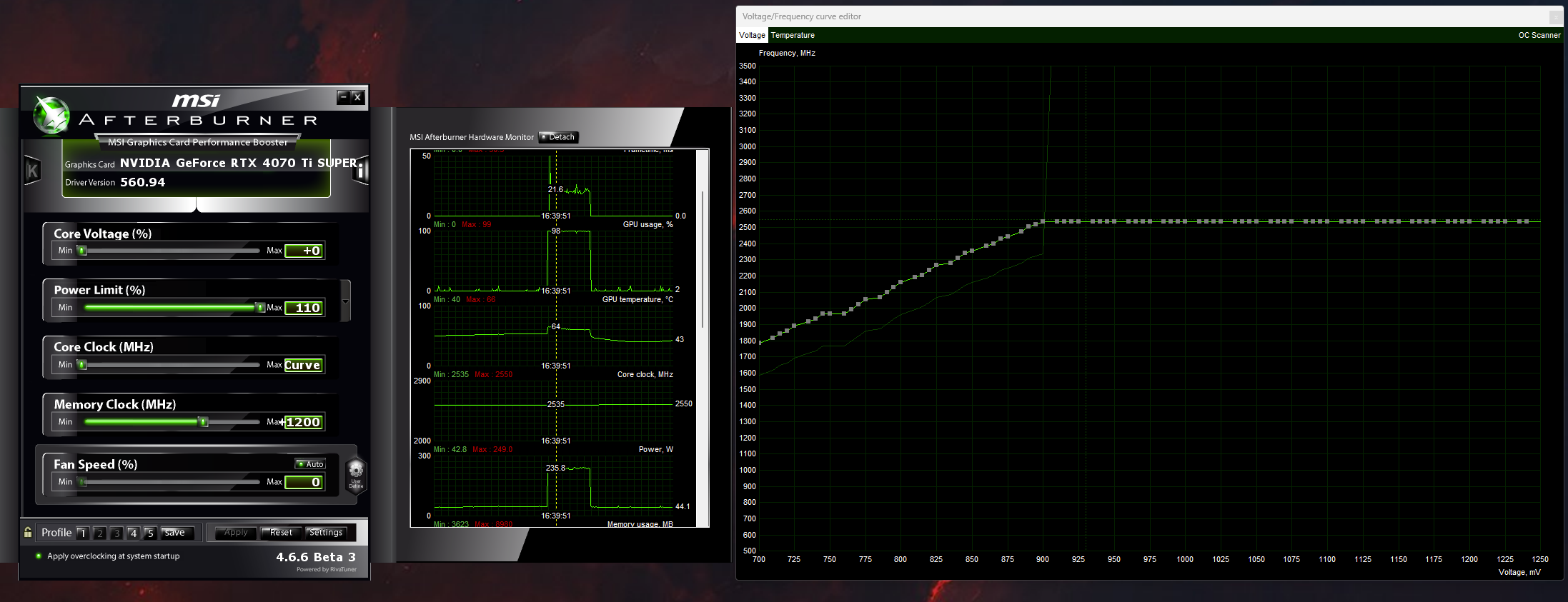
Task: Click the Reset button
Action: (x=281, y=533)
